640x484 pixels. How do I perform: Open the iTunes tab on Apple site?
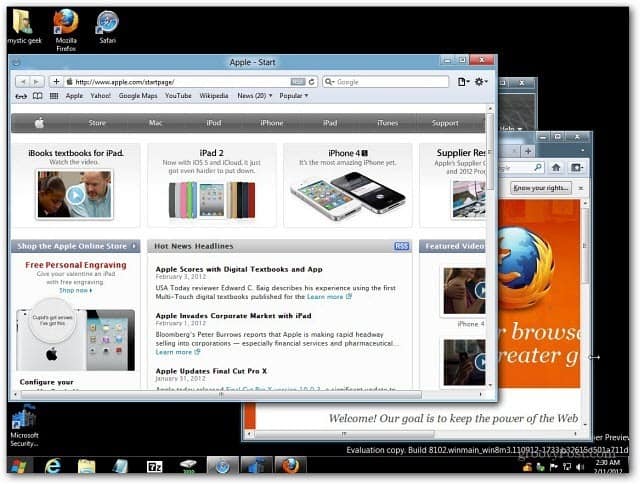click(387, 123)
